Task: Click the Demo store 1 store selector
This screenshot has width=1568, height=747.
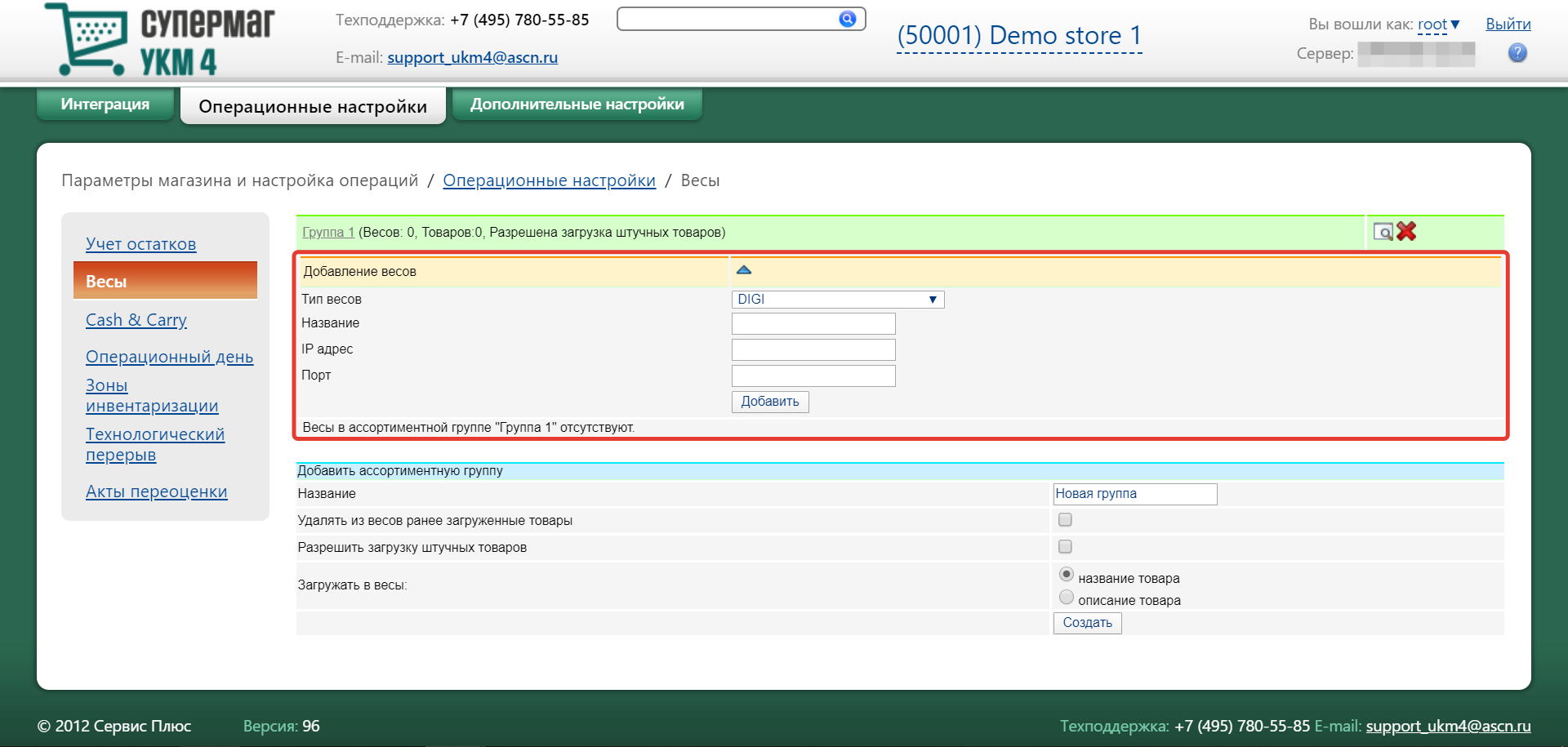Action: 1018,36
